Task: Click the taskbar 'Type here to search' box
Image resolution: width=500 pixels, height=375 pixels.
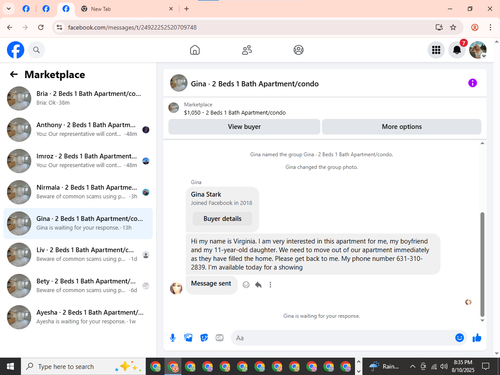Action: [x=83, y=367]
